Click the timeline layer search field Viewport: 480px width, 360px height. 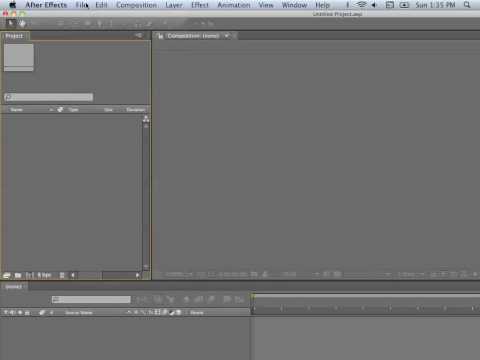point(91,299)
